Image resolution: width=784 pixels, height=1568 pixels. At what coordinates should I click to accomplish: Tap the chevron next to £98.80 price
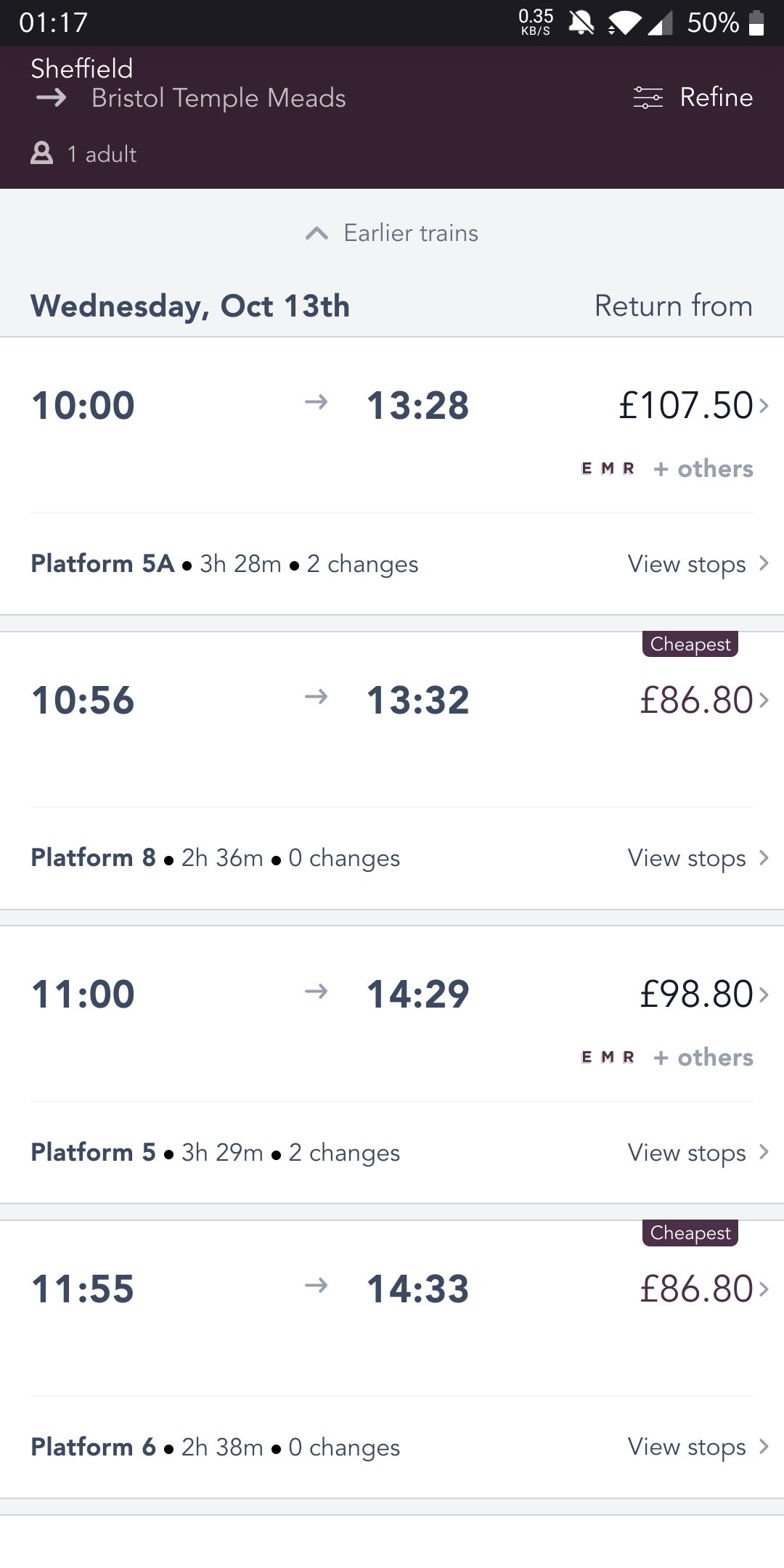(764, 994)
